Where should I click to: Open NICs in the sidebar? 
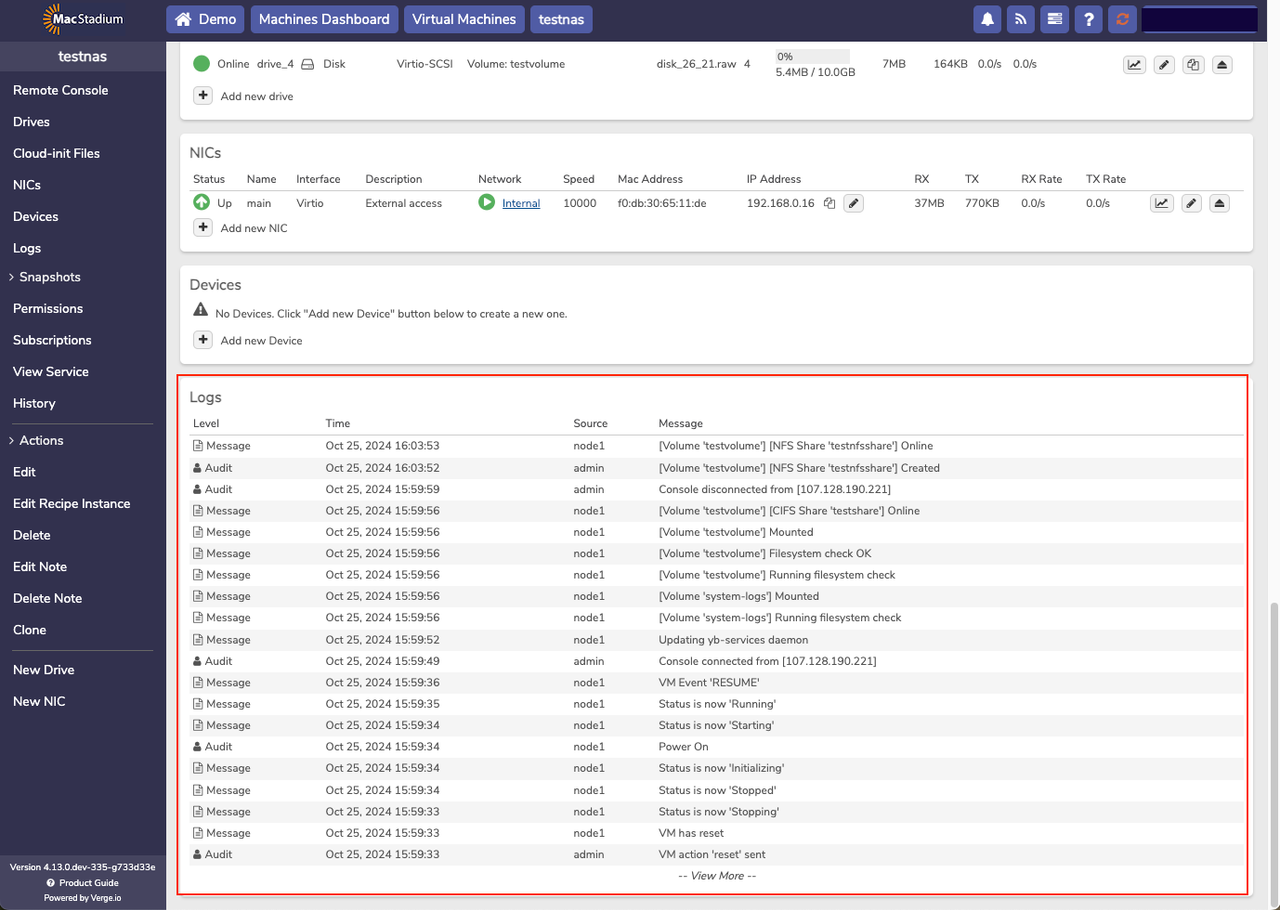pyautogui.click(x=27, y=185)
